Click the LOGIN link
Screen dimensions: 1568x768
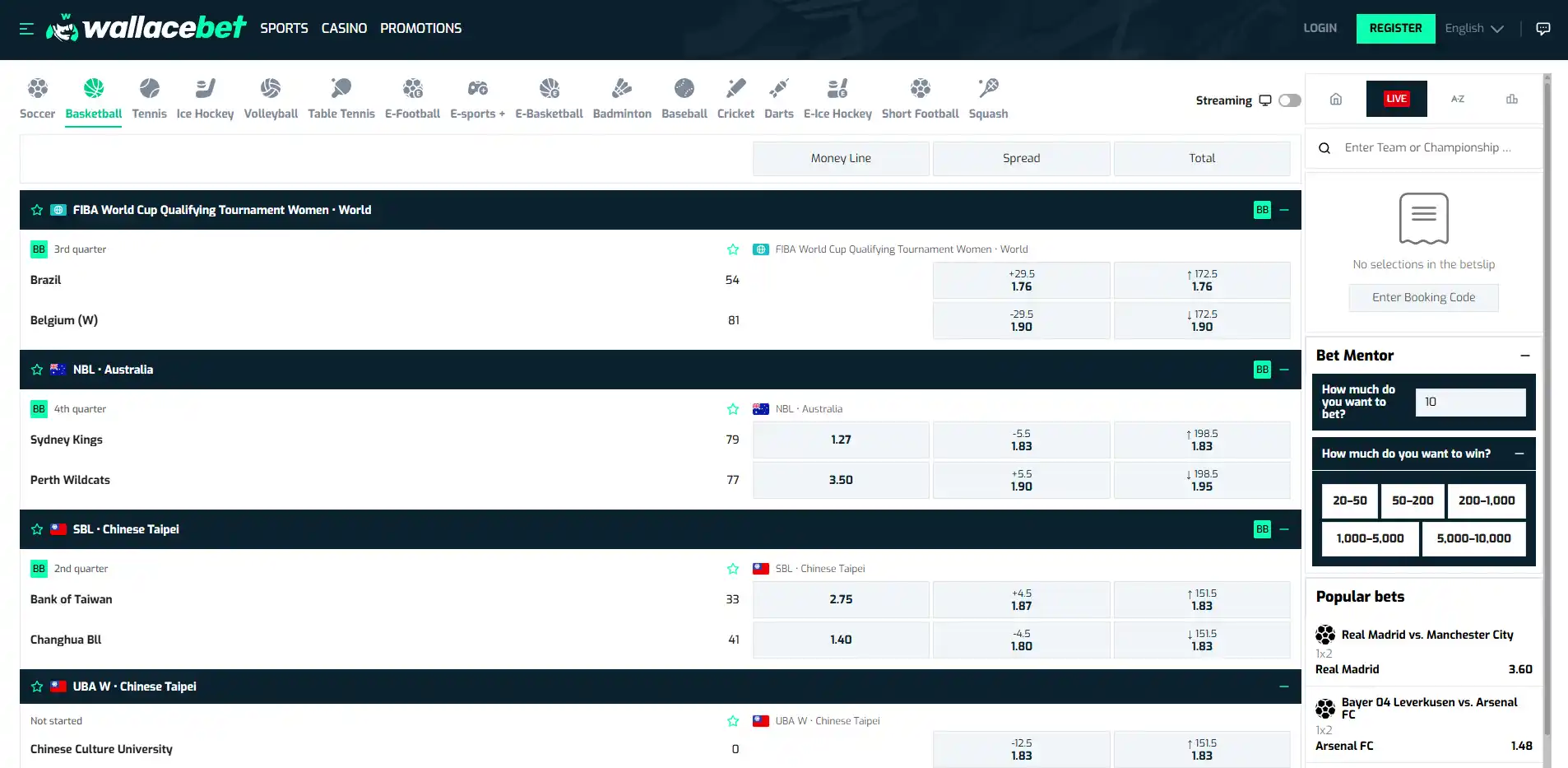[1320, 29]
